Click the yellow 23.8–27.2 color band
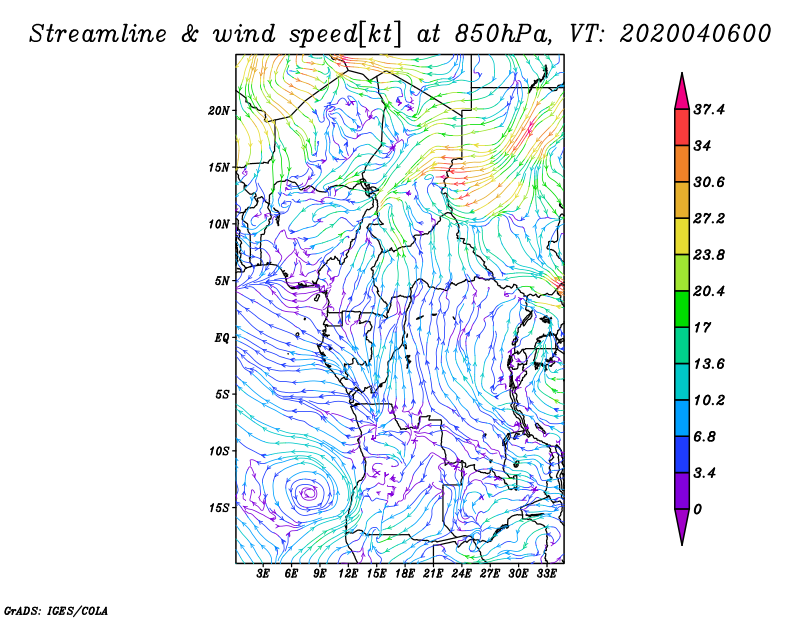 coord(682,236)
